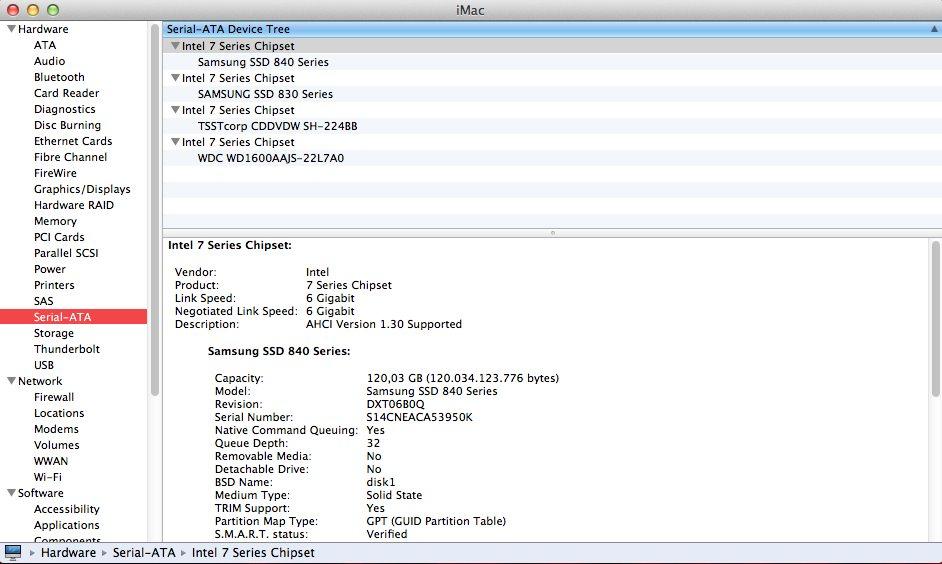This screenshot has height=564, width=942.
Task: Collapse the Intel 7 Series Chipset above TSSTcorp drive
Action: pos(175,110)
